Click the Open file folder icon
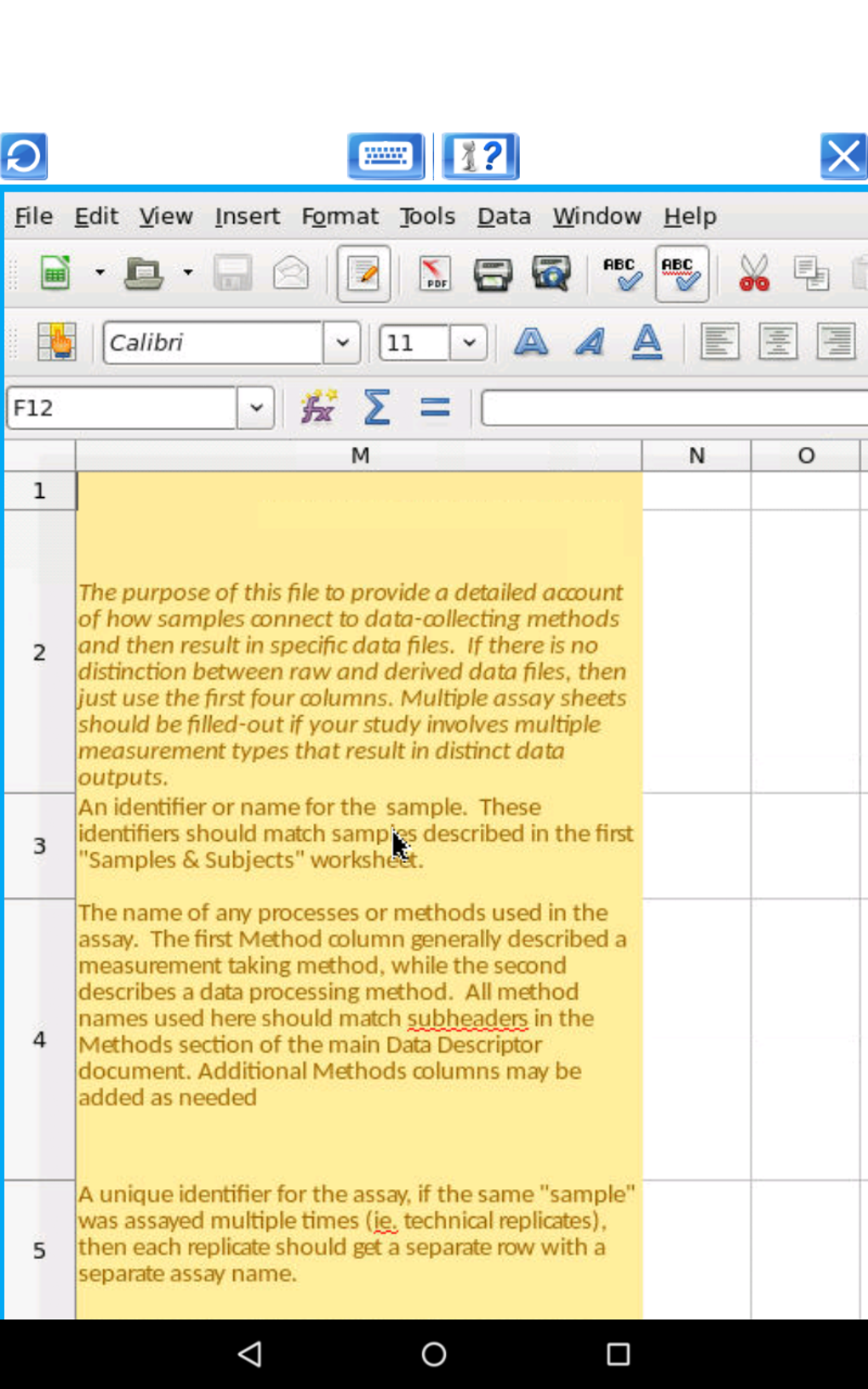The height and width of the screenshot is (1389, 868). click(x=144, y=273)
